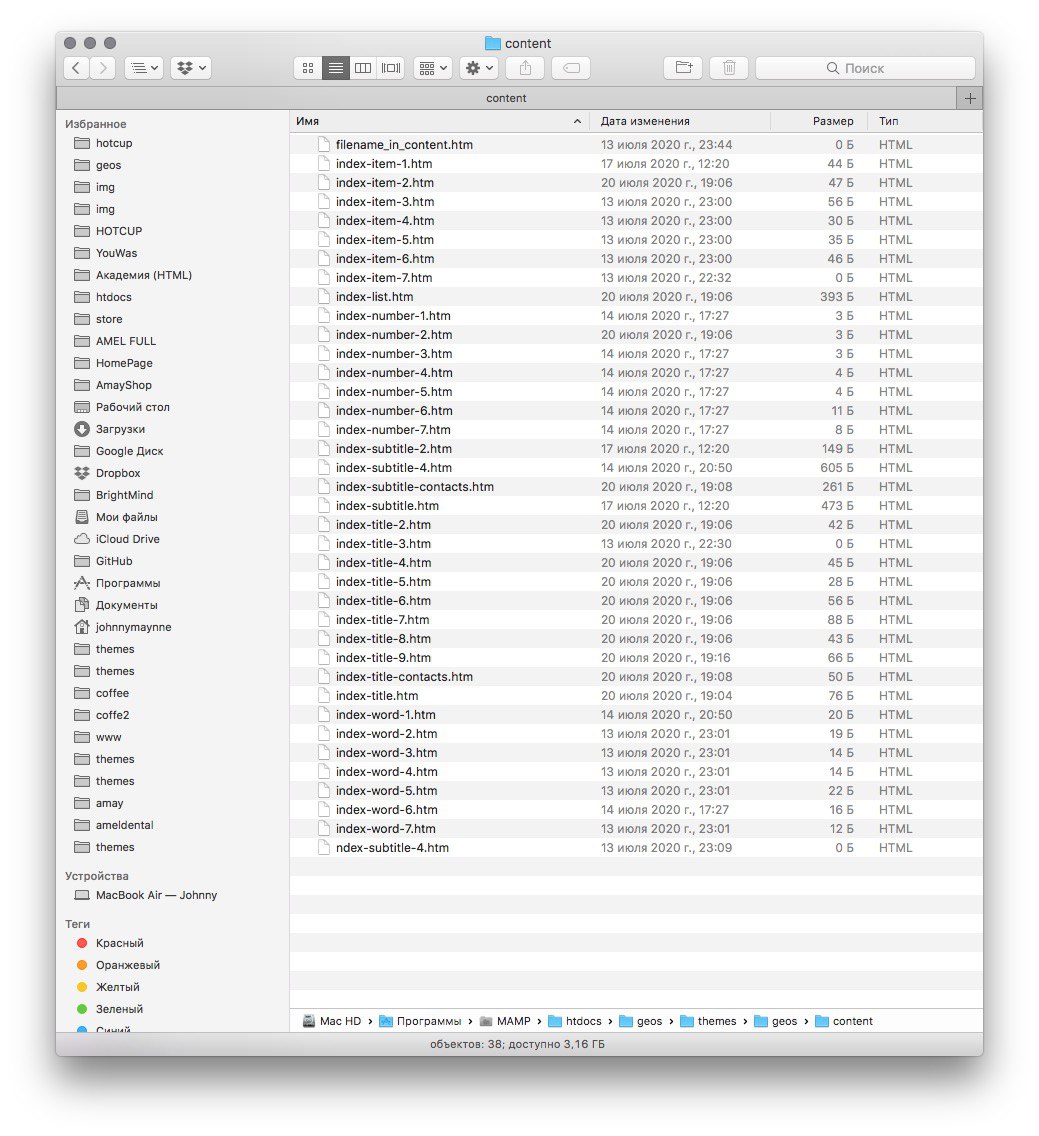Image resolution: width=1039 pixels, height=1136 pixels.
Task: Open iCloud Drive in the sidebar
Action: pyautogui.click(x=128, y=539)
